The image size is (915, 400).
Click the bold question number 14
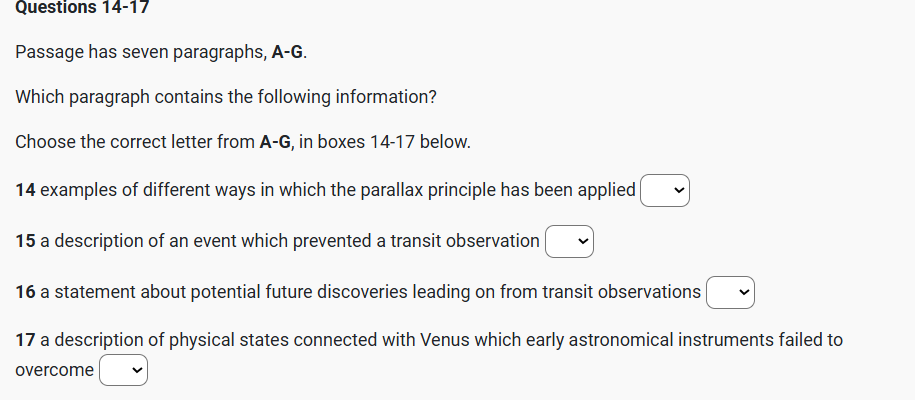point(26,189)
